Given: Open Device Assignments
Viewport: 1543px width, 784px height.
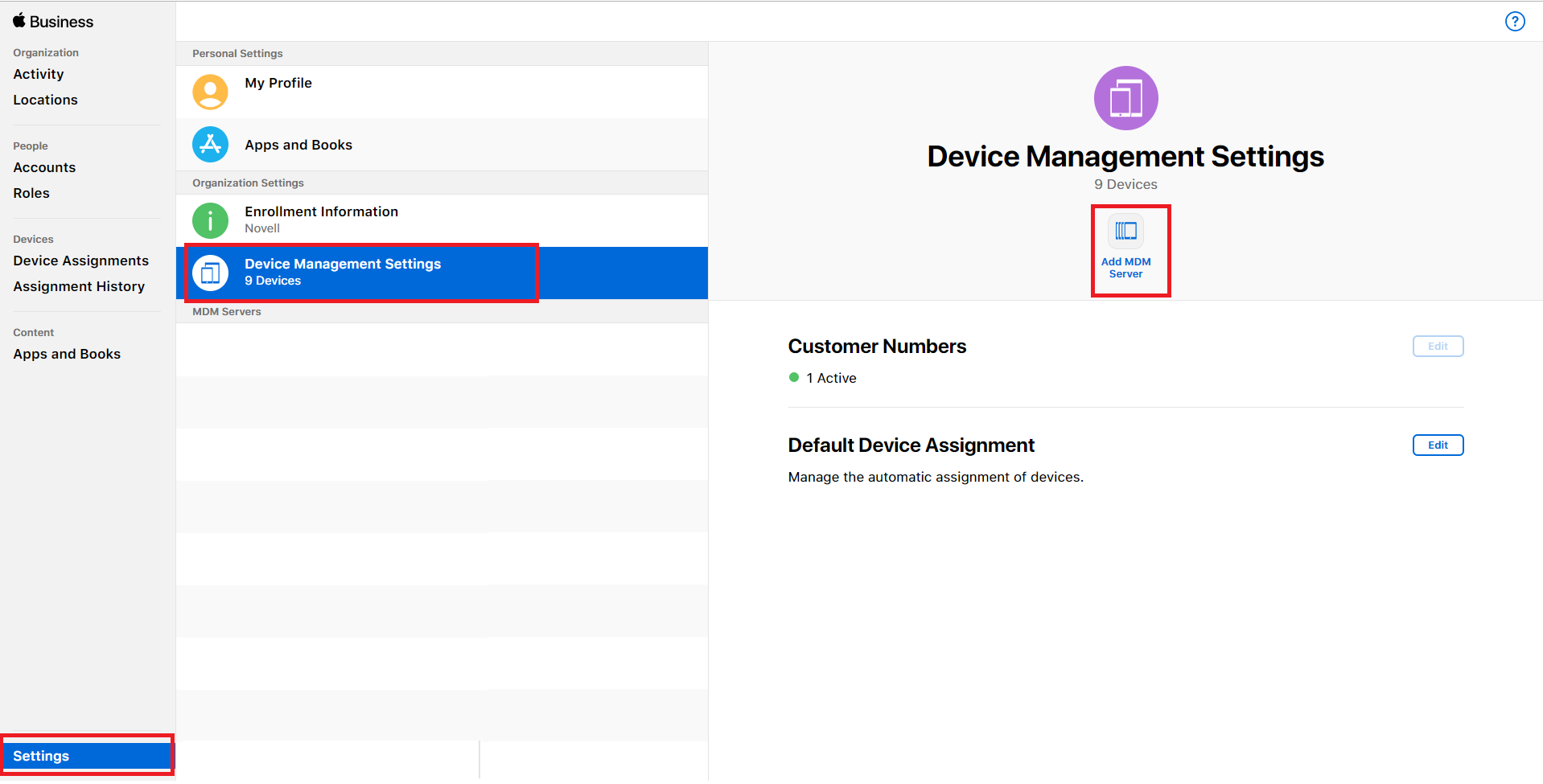Looking at the screenshot, I should pos(80,261).
